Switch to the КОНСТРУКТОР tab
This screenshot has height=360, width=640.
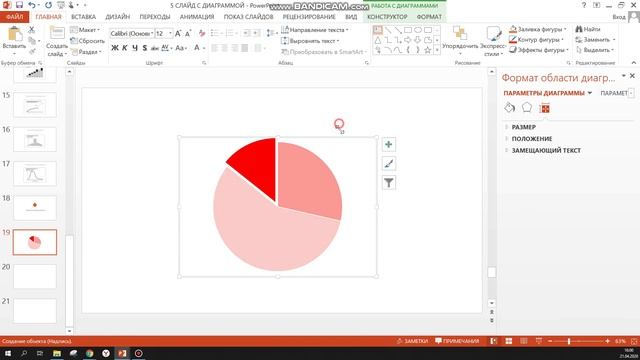(x=387, y=17)
